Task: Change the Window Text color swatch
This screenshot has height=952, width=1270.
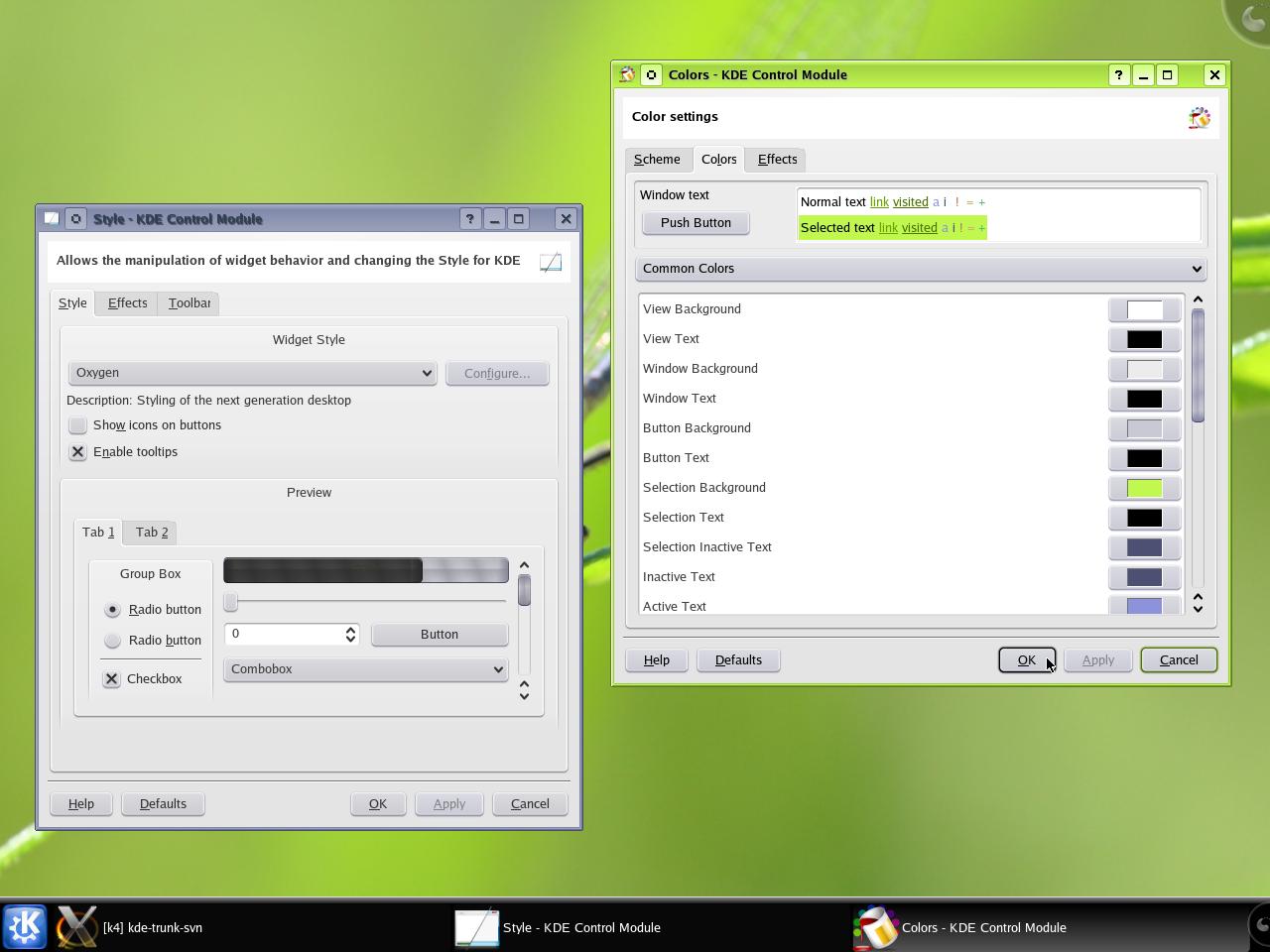Action: [x=1144, y=399]
